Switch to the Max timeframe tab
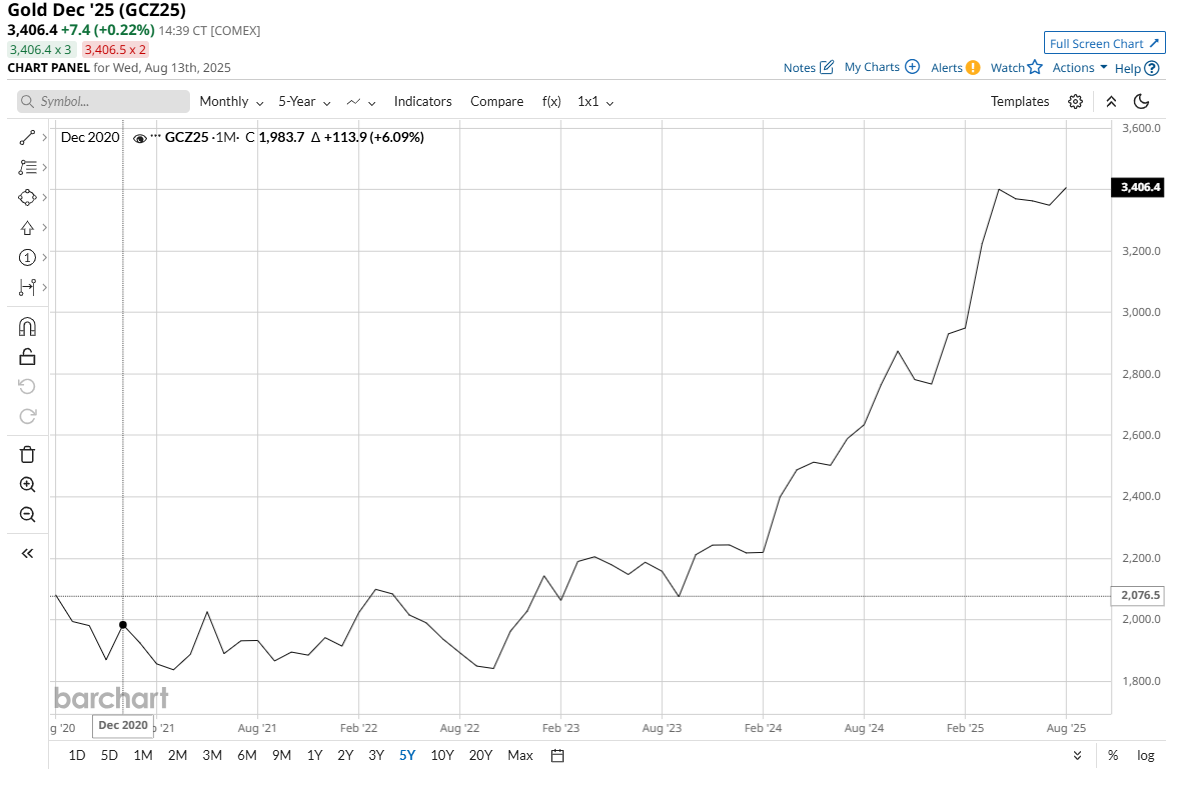Viewport: 1177px width, 785px height. (x=519, y=756)
